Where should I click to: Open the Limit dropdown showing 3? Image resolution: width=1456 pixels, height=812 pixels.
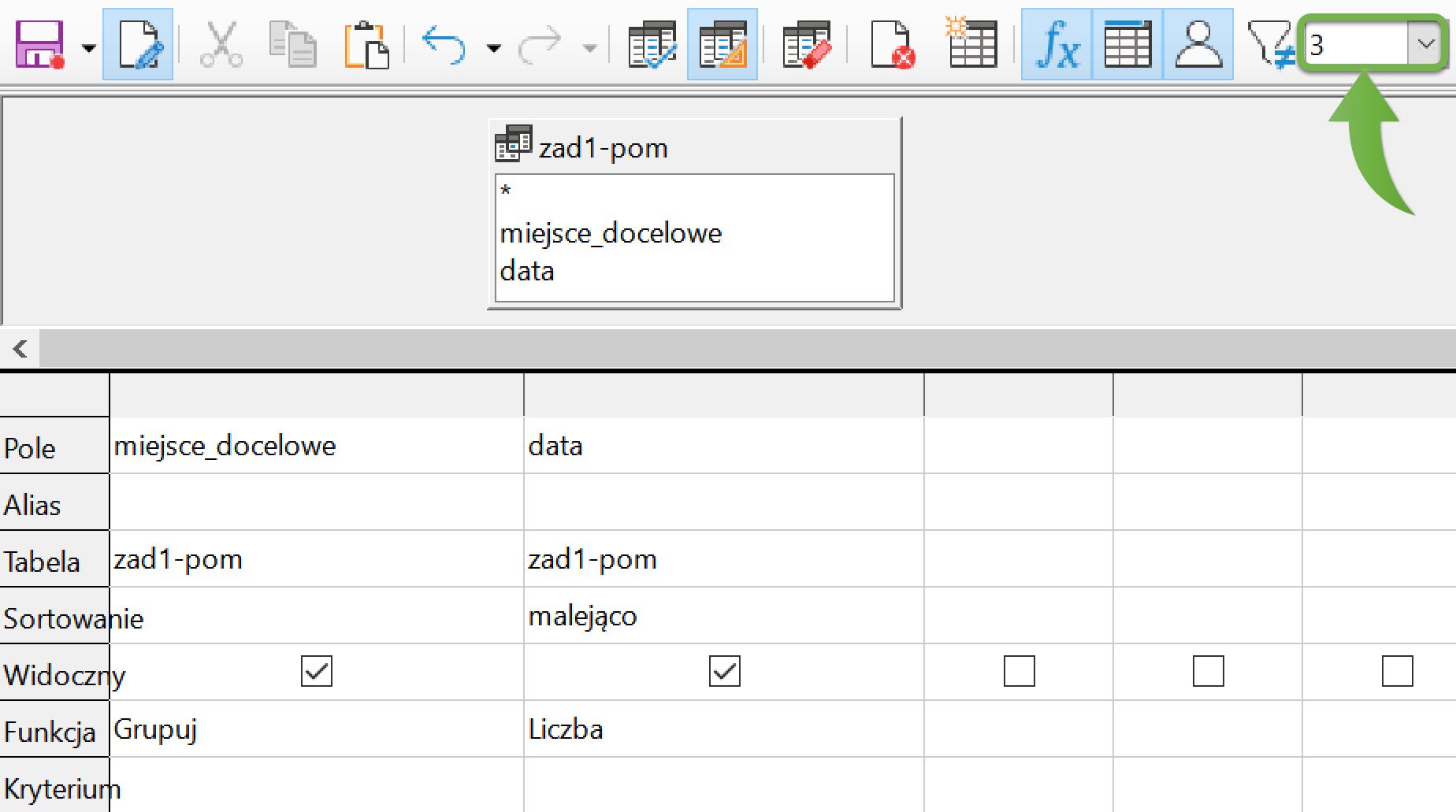tap(1425, 44)
